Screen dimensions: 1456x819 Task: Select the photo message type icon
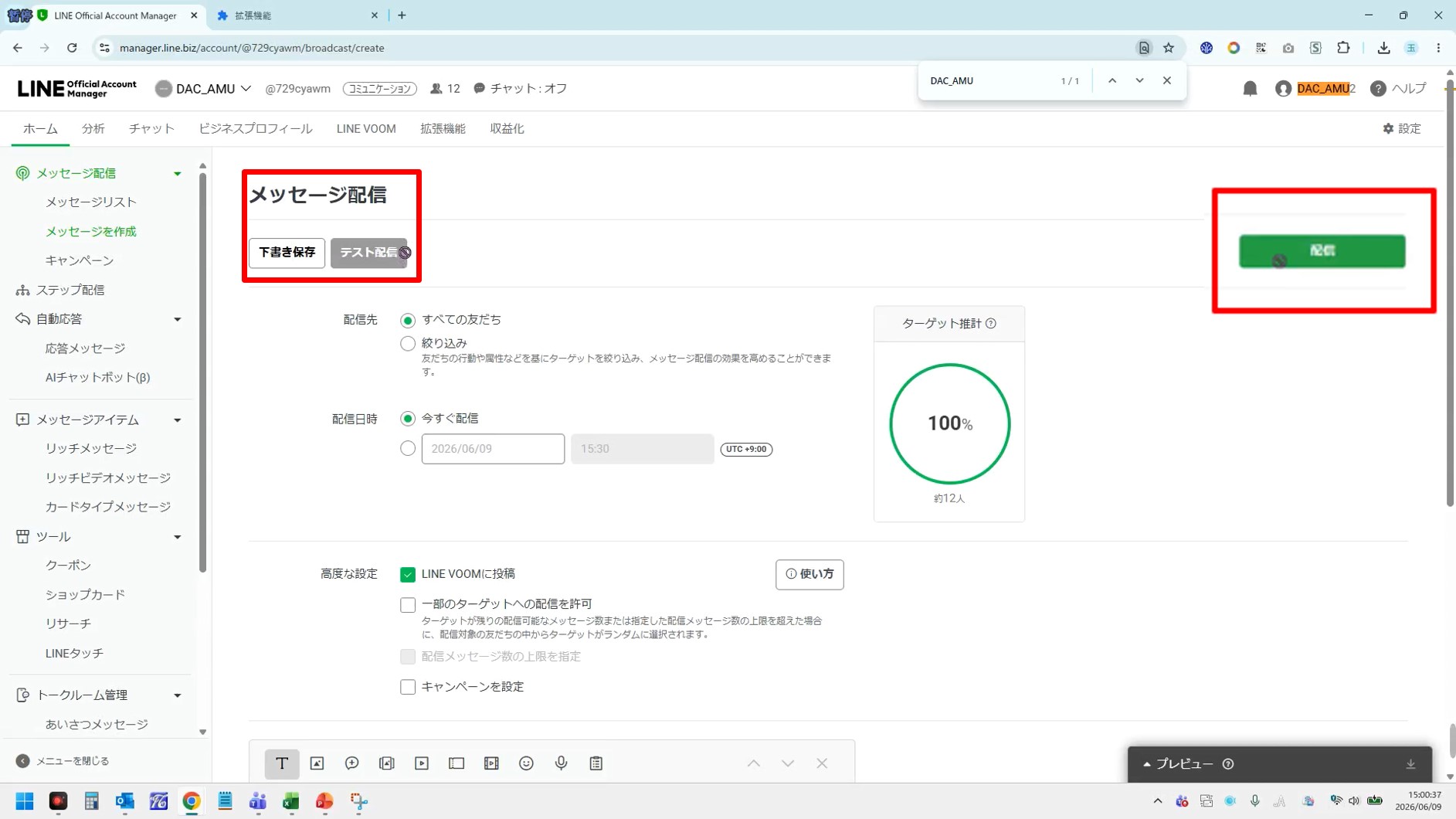tap(317, 763)
